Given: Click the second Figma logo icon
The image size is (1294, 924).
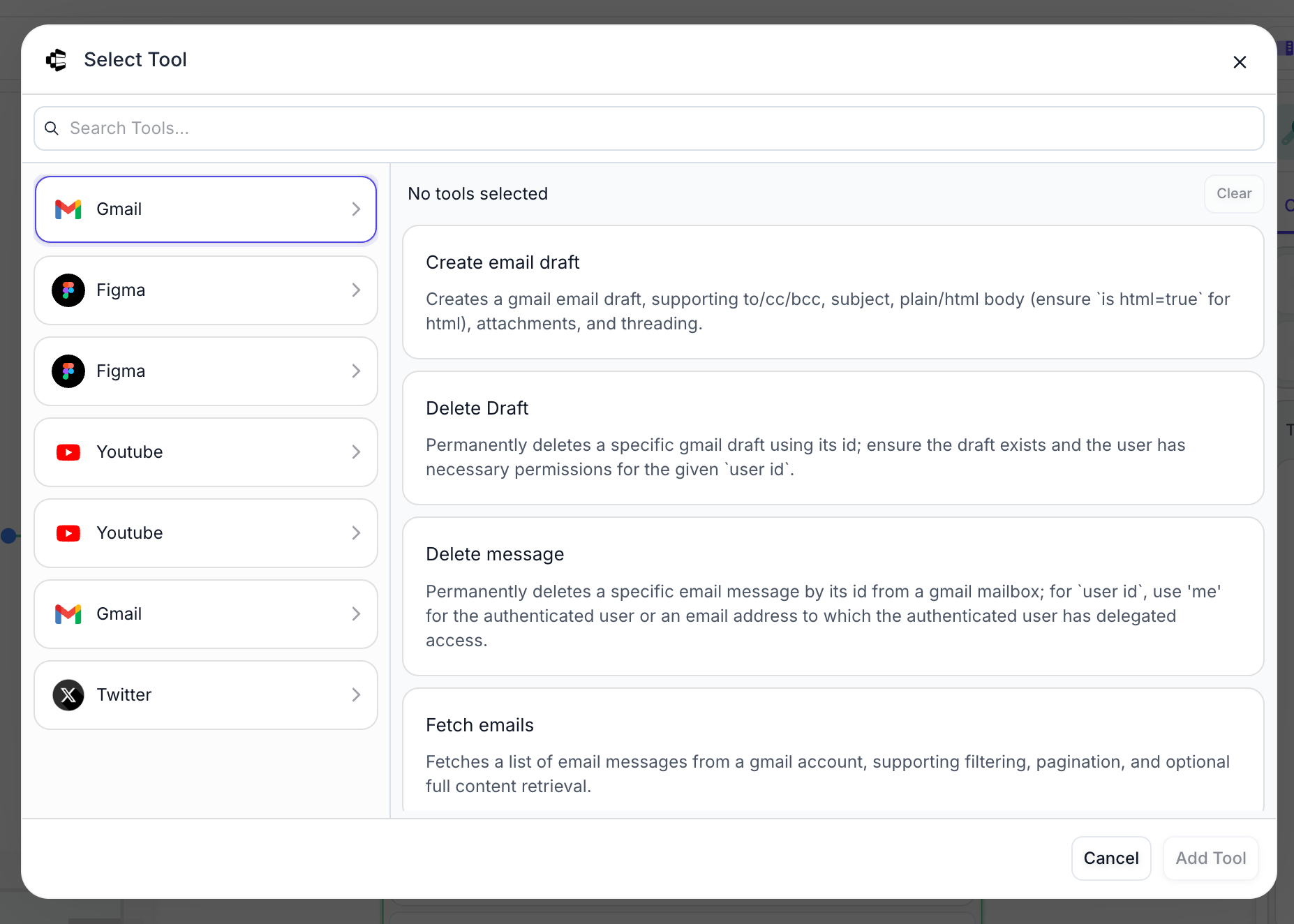Looking at the screenshot, I should click(68, 371).
